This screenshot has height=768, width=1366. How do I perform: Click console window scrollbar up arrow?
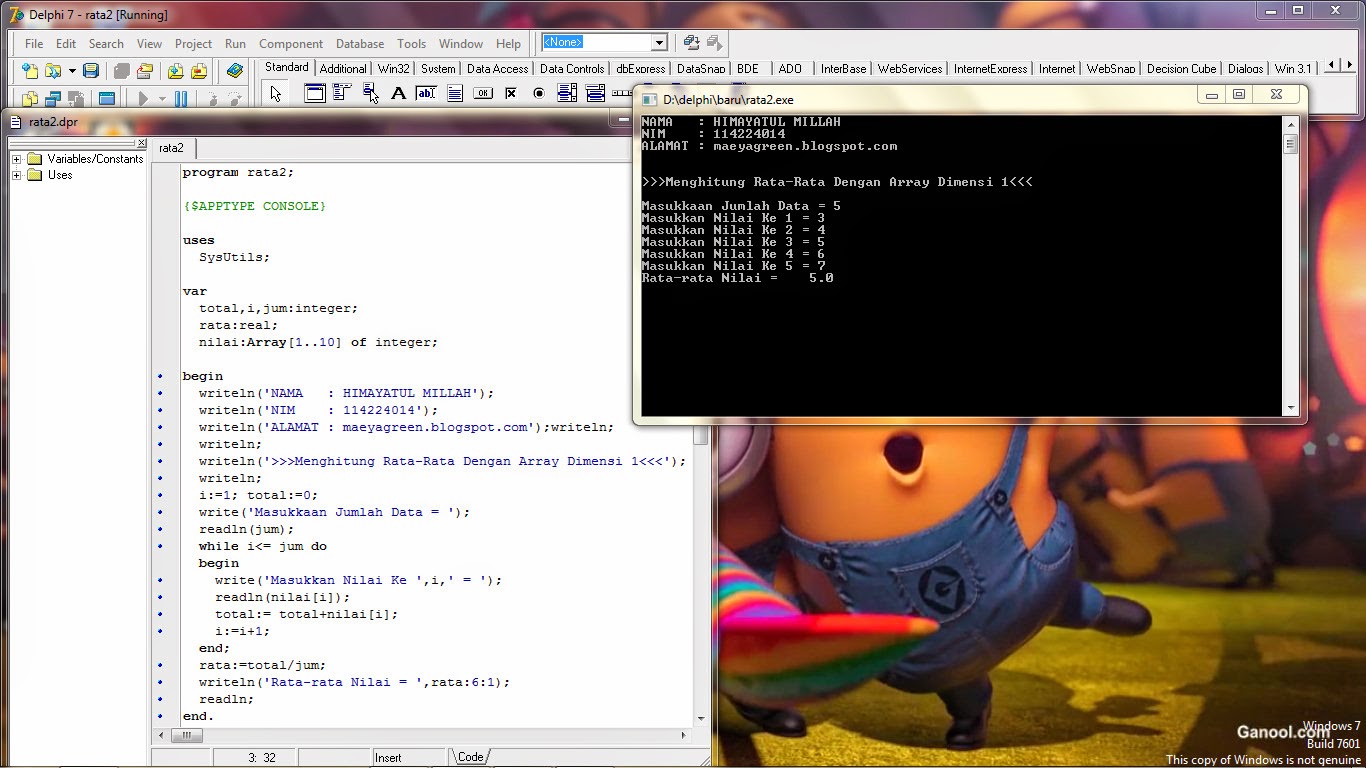tap(1291, 124)
